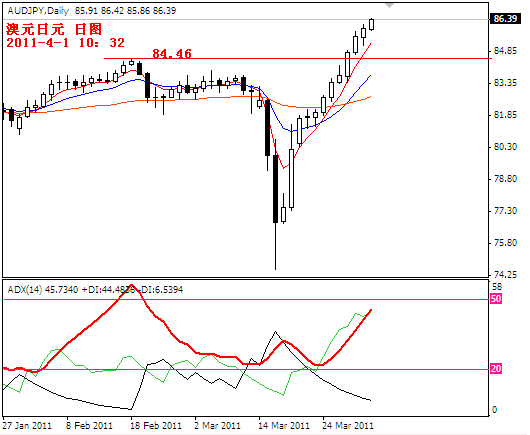Click the 83.35 price scale value

[x=505, y=83]
